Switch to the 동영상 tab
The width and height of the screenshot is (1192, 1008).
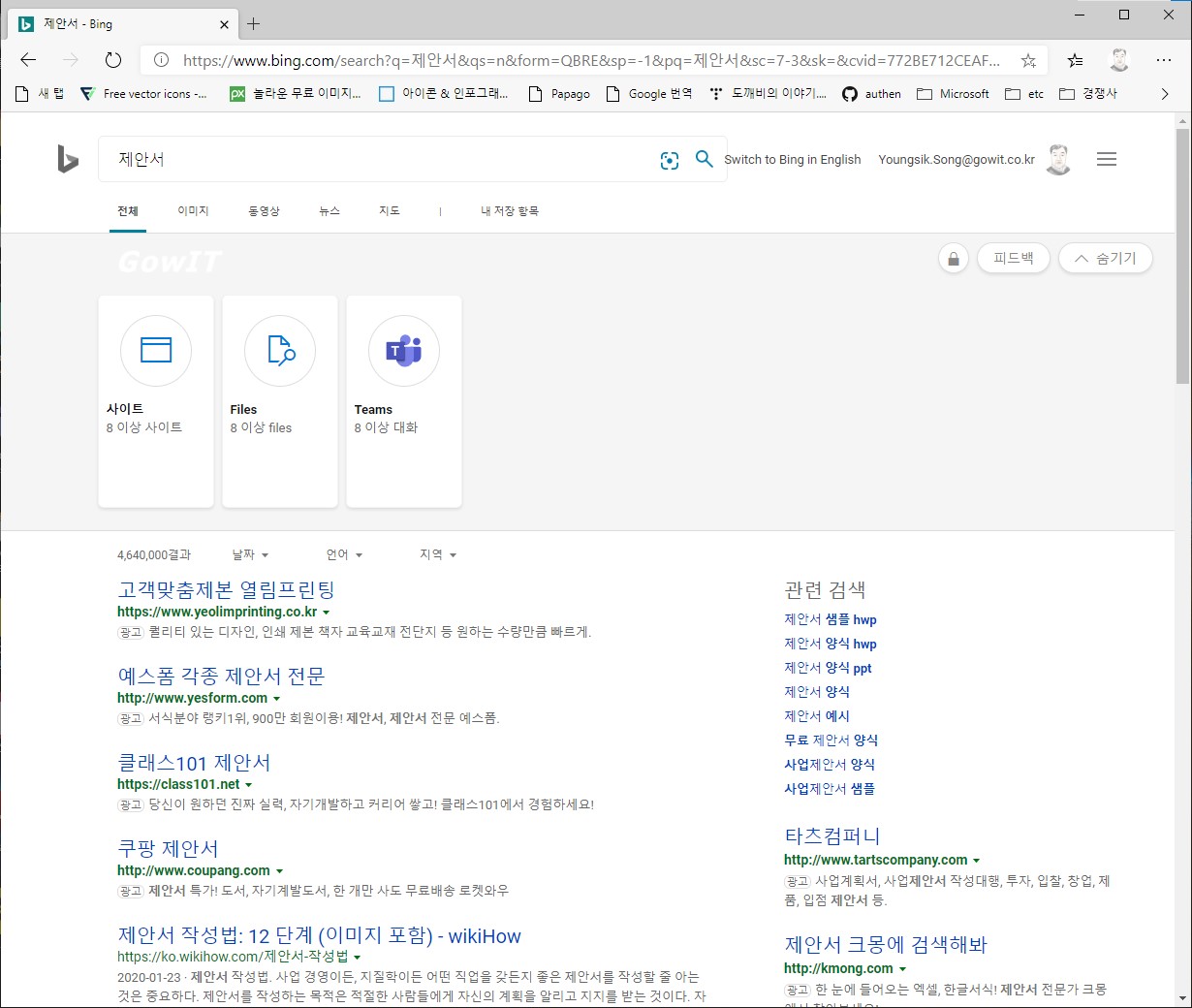pos(264,210)
